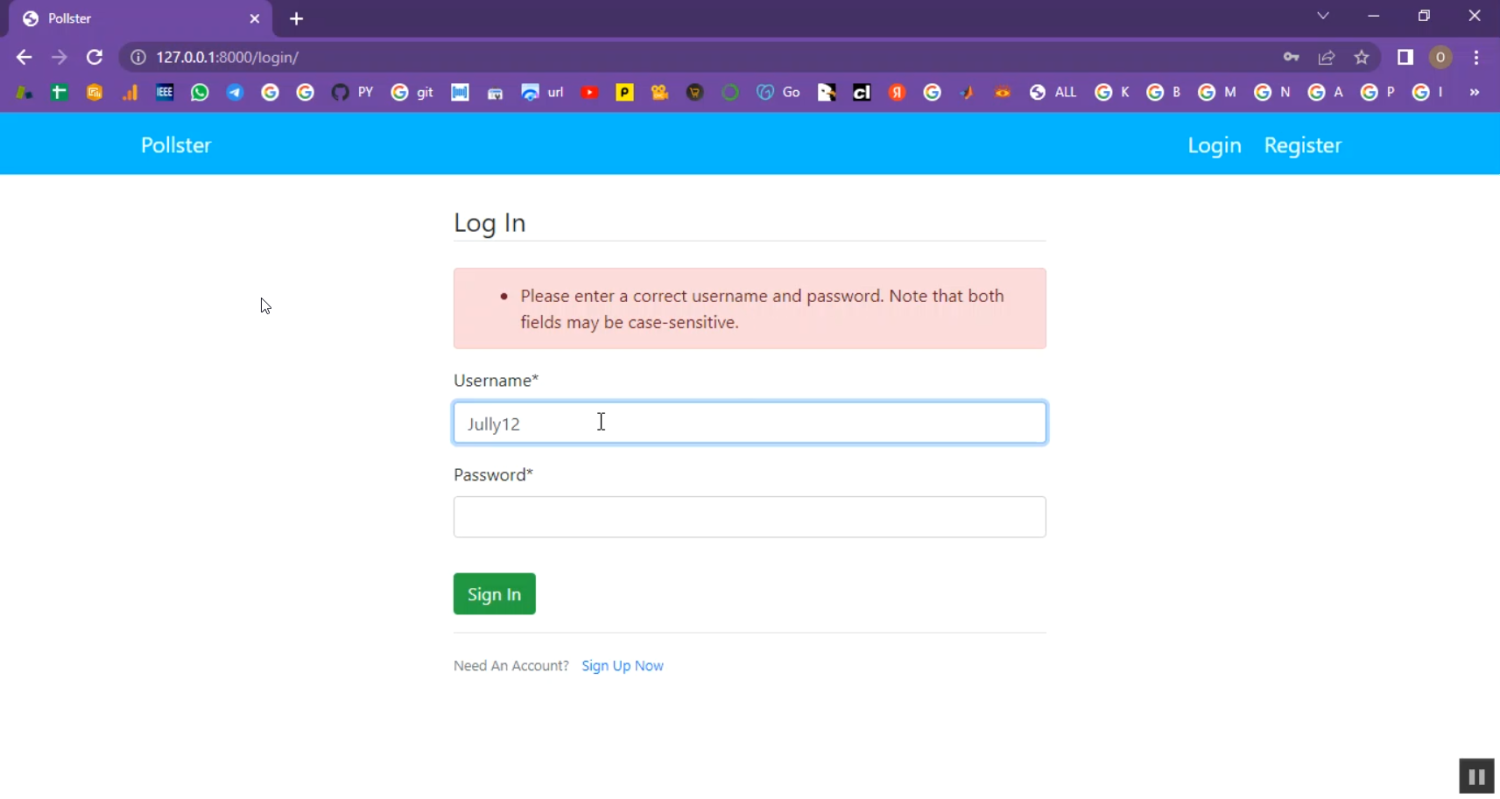Open the profile avatar menu
1500x799 pixels.
[1440, 57]
